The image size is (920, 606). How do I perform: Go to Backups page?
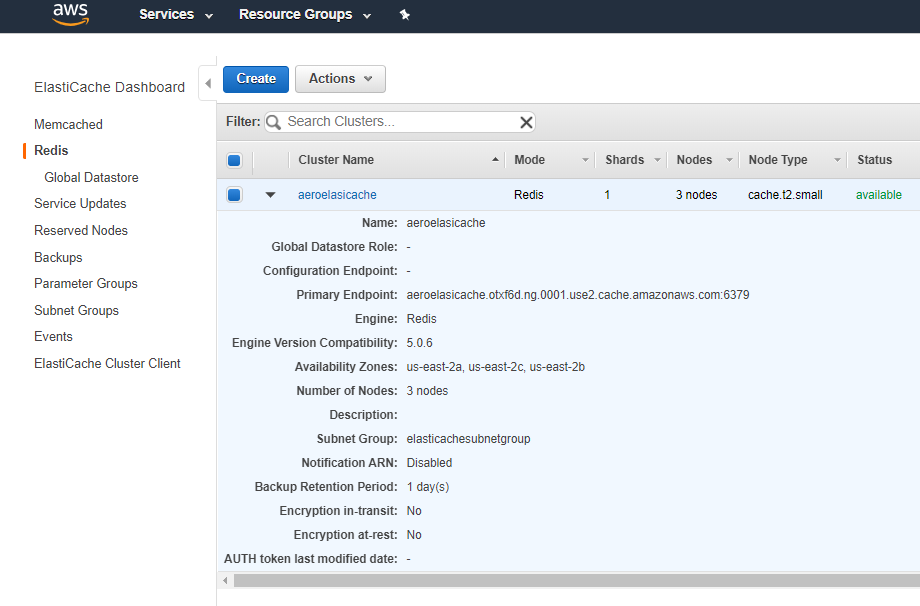58,258
